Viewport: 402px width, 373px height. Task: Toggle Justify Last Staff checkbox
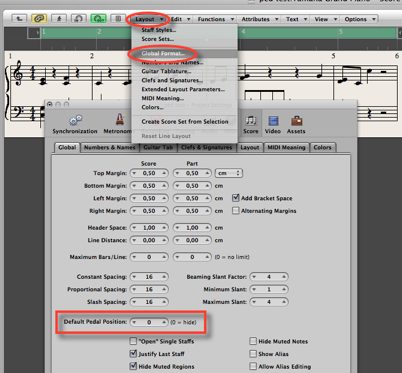click(x=133, y=353)
